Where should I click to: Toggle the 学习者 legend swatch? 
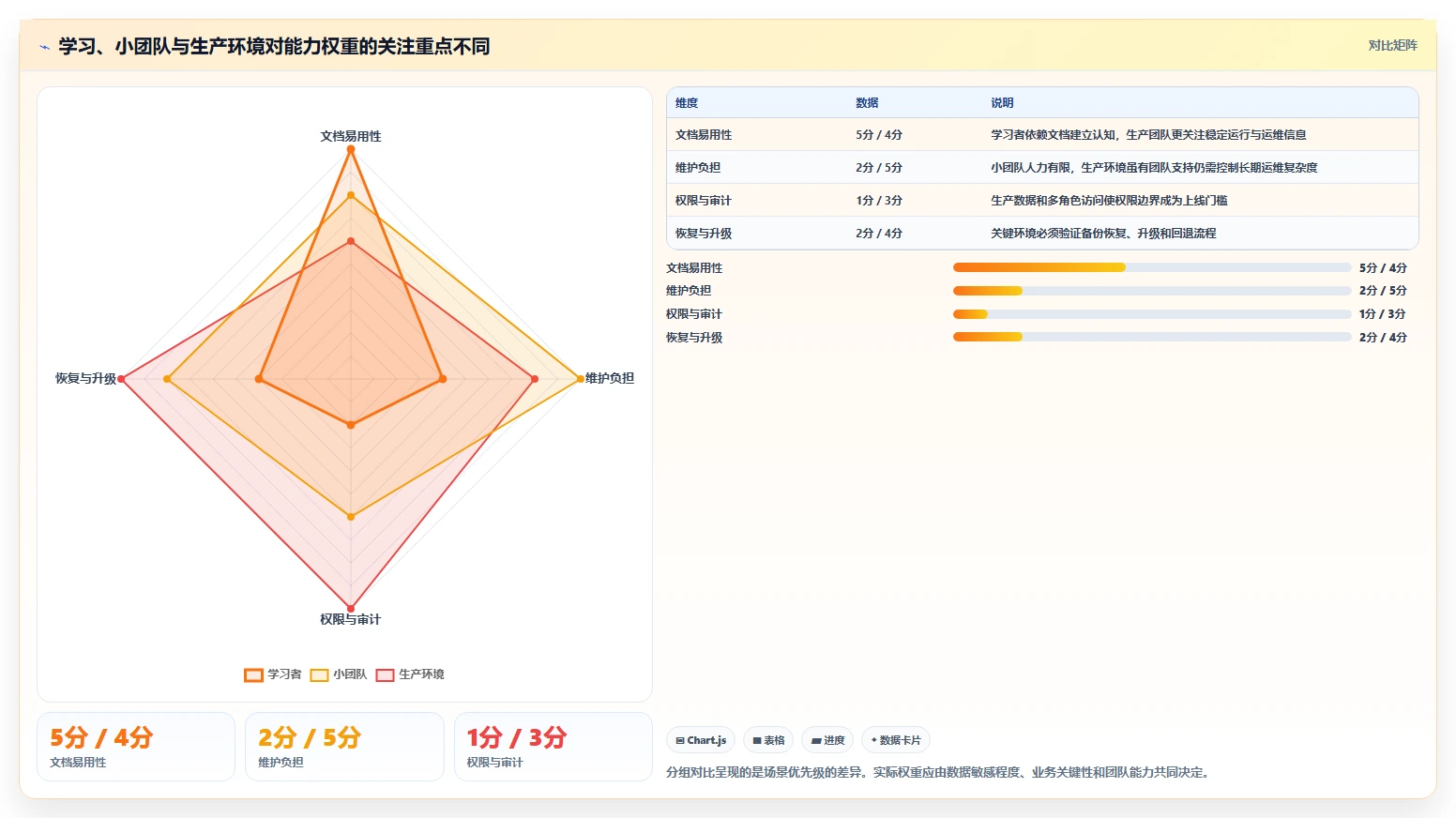(x=253, y=674)
